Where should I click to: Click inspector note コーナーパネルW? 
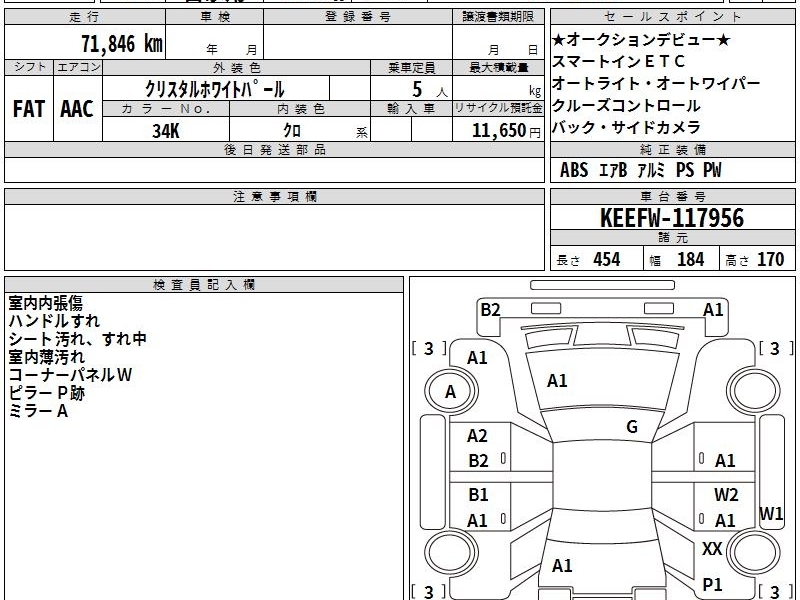70,375
